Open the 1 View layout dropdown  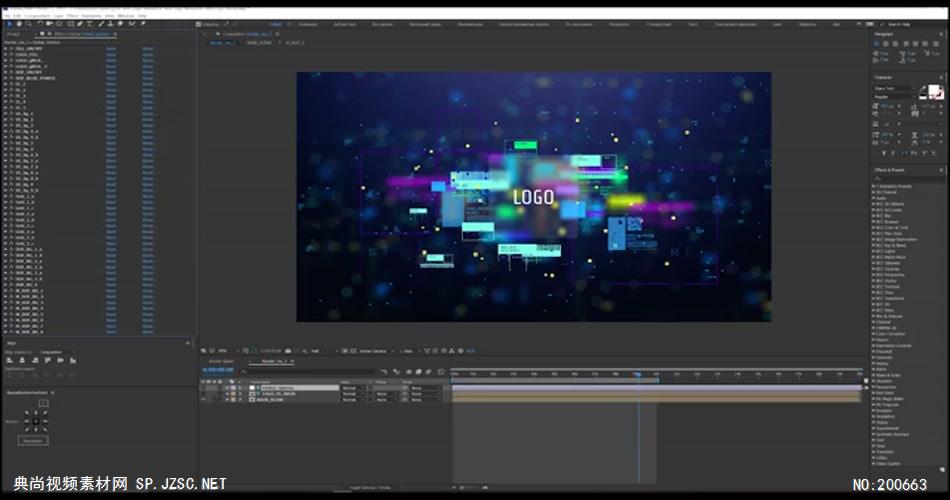[409, 351]
